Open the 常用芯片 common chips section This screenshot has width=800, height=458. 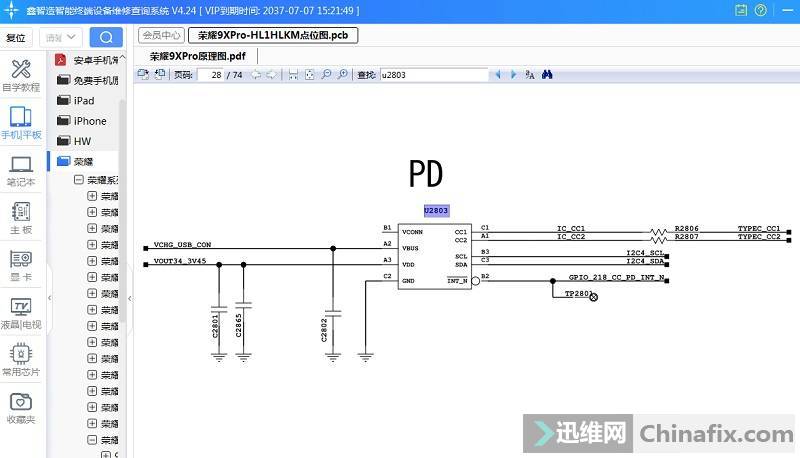(x=21, y=359)
